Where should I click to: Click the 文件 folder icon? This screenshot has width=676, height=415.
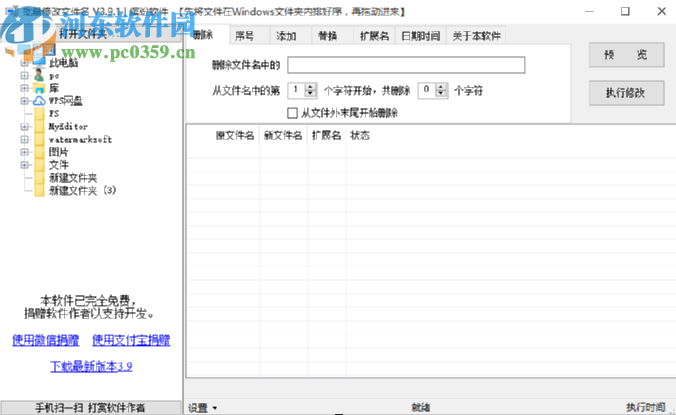pos(39,165)
